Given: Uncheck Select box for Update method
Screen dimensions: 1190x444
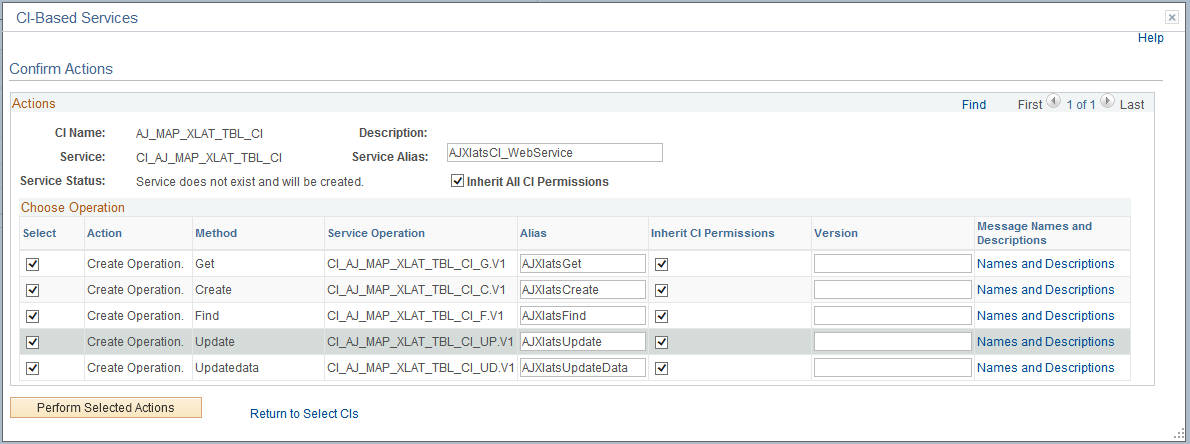Looking at the screenshot, I should click(x=32, y=342).
